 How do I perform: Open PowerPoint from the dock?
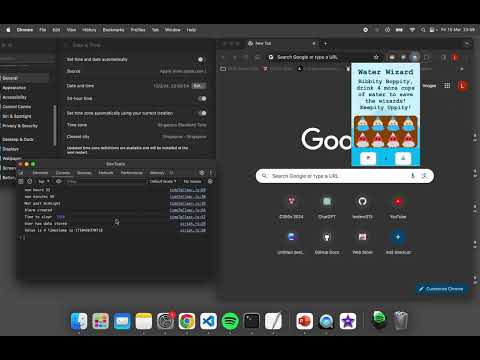[304, 321]
